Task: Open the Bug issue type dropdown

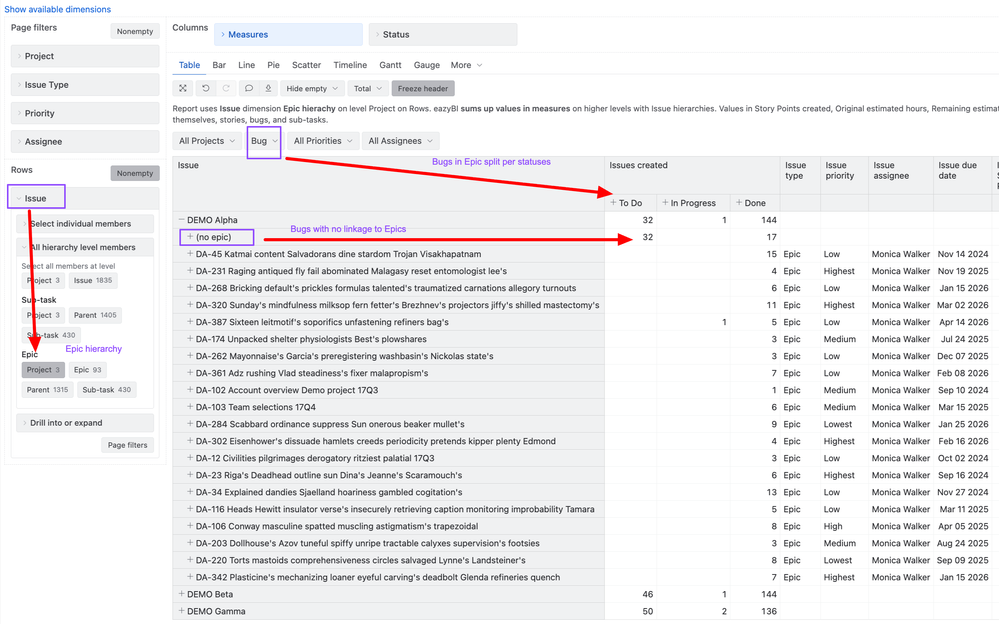Action: pyautogui.click(x=264, y=141)
